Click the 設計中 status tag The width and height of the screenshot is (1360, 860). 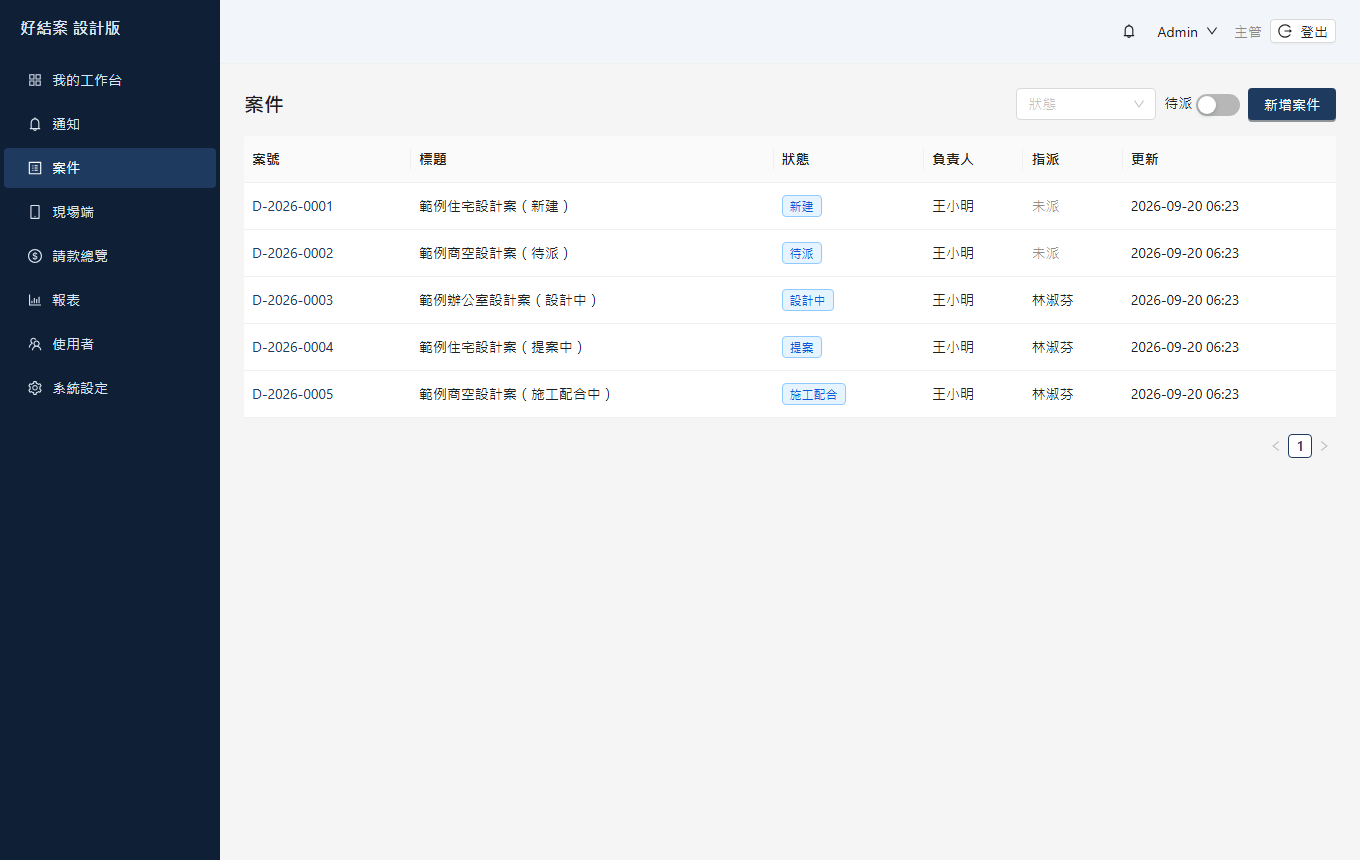pyautogui.click(x=808, y=300)
